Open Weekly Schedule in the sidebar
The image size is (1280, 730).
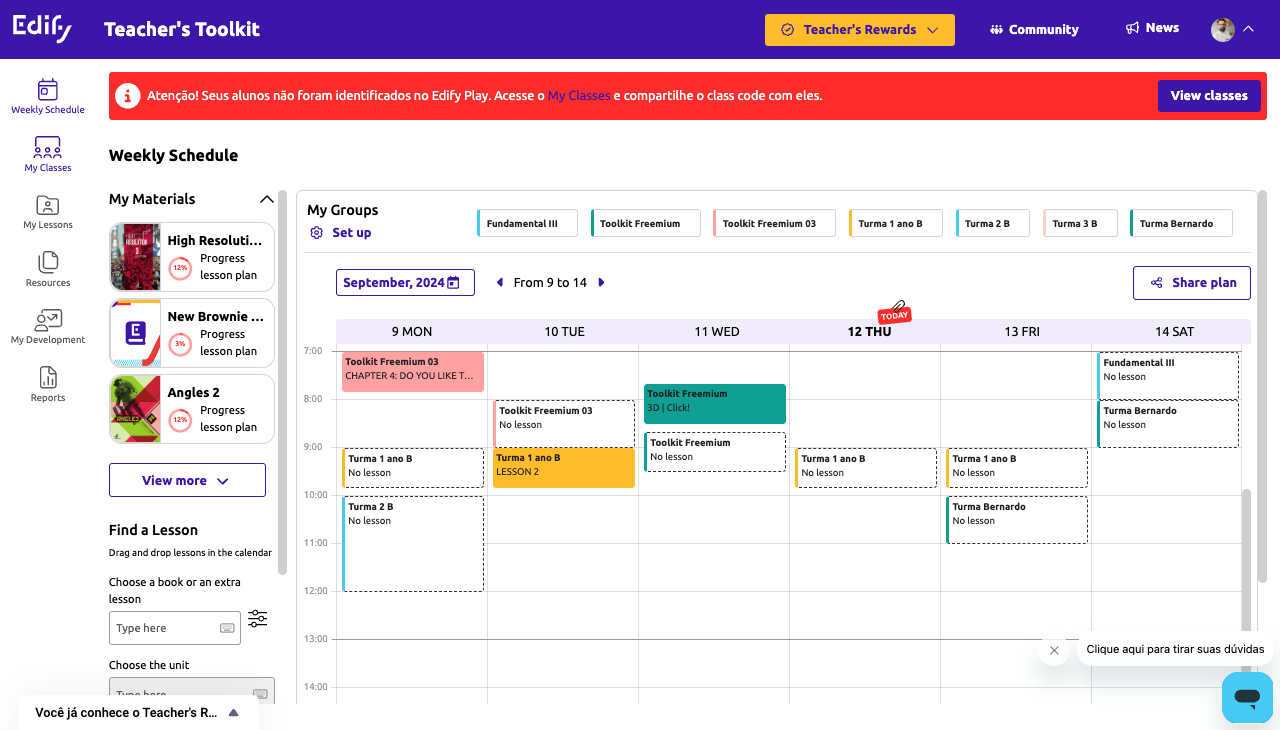pos(47,96)
